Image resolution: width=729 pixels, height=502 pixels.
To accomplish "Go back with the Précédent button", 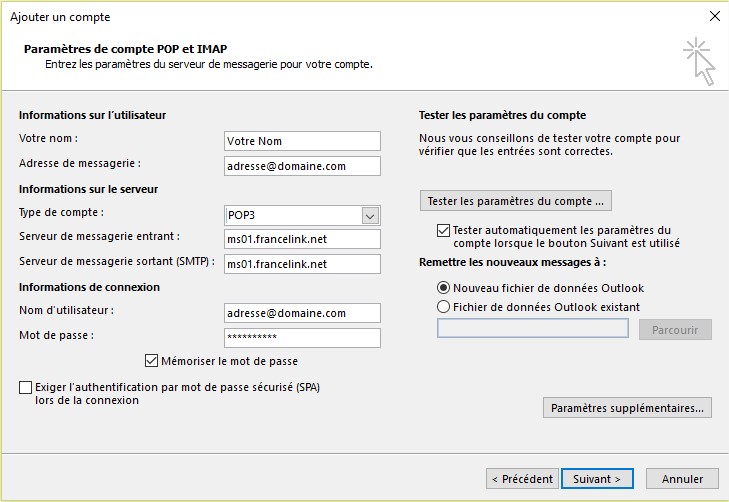I will tap(521, 479).
